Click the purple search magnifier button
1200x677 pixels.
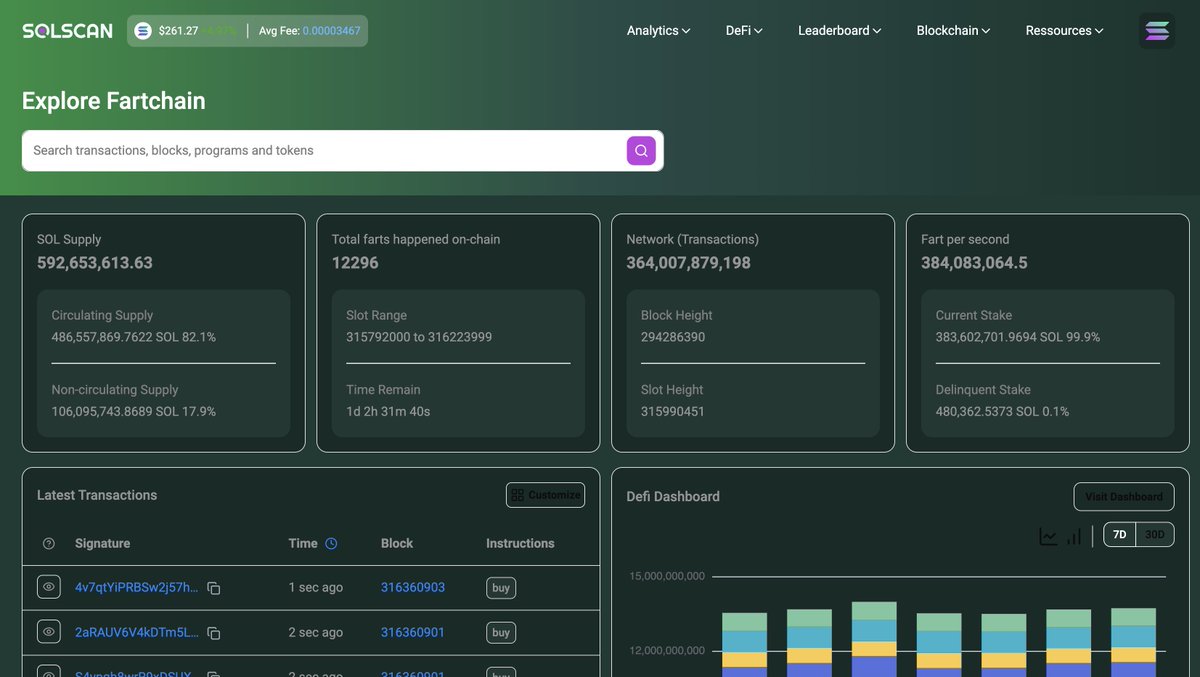pos(641,151)
